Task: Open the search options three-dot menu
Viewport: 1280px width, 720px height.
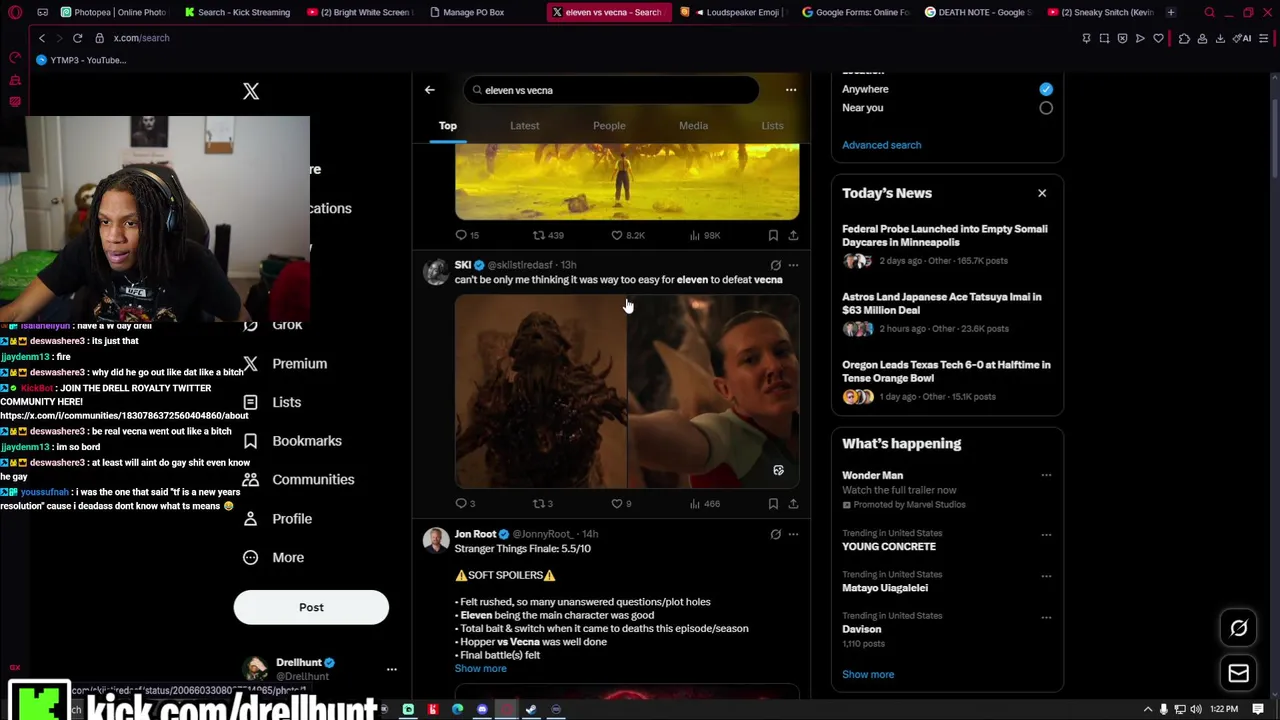Action: click(x=791, y=90)
